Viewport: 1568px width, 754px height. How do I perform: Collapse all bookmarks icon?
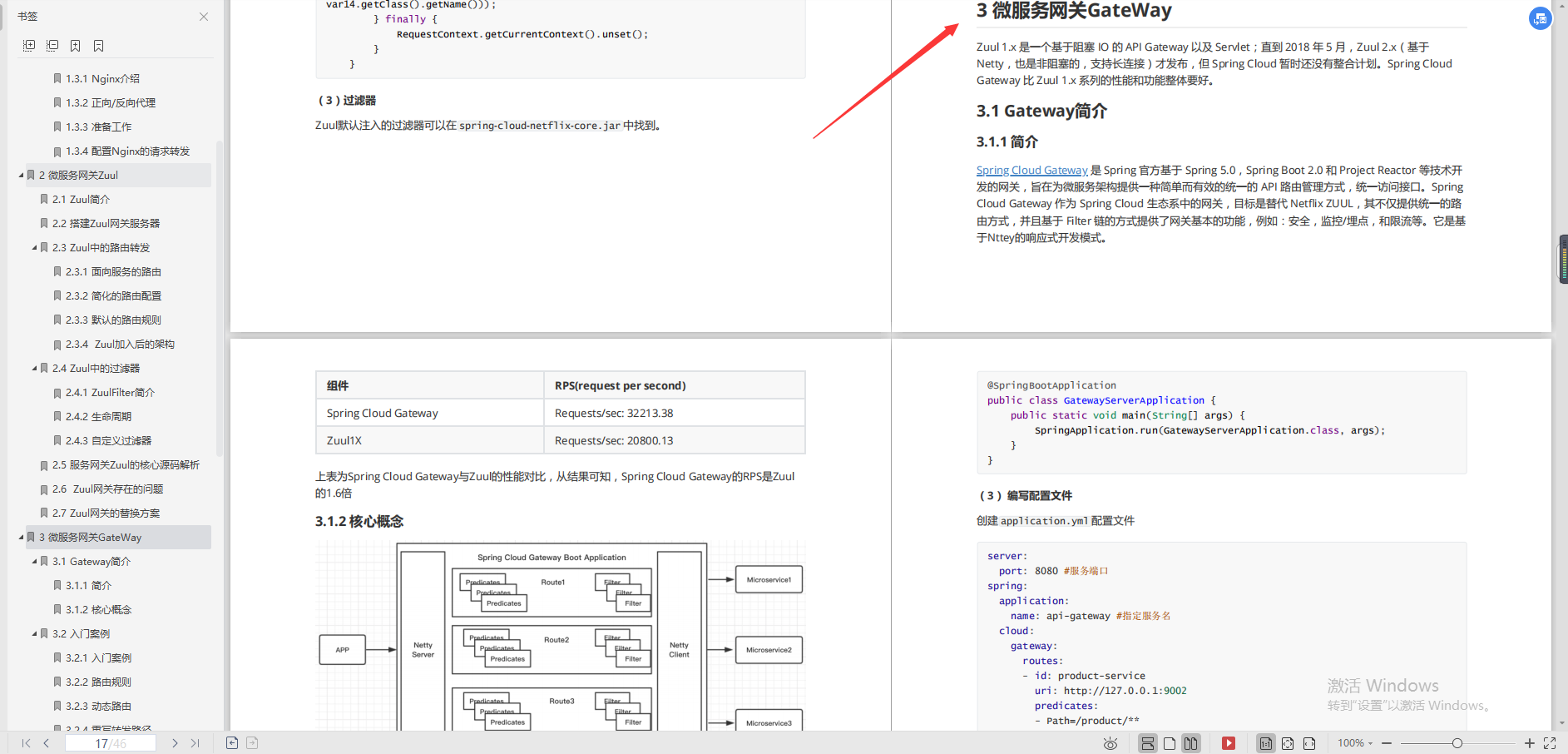pos(52,46)
